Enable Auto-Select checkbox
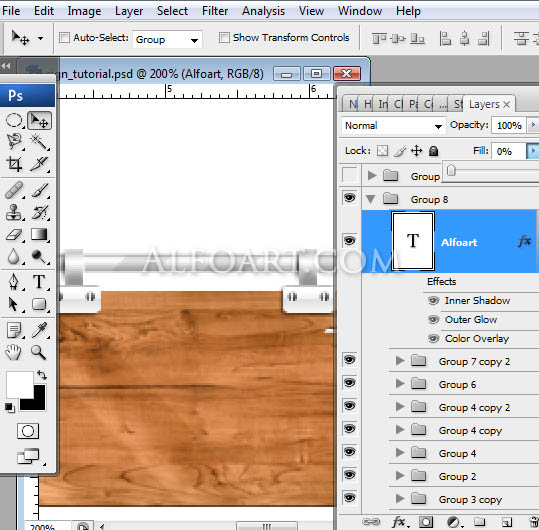539x530 pixels. click(x=64, y=37)
